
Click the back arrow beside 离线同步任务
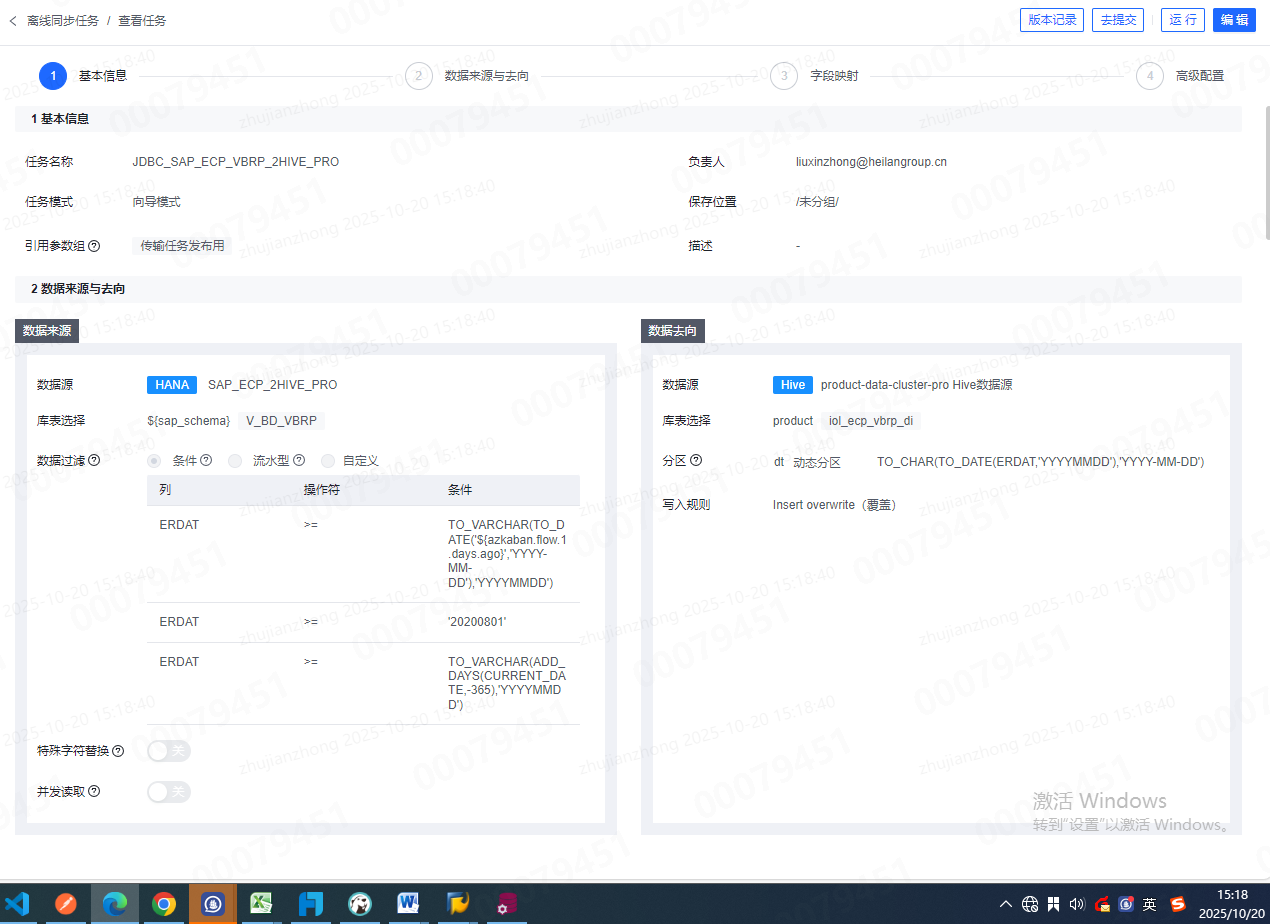coord(13,20)
